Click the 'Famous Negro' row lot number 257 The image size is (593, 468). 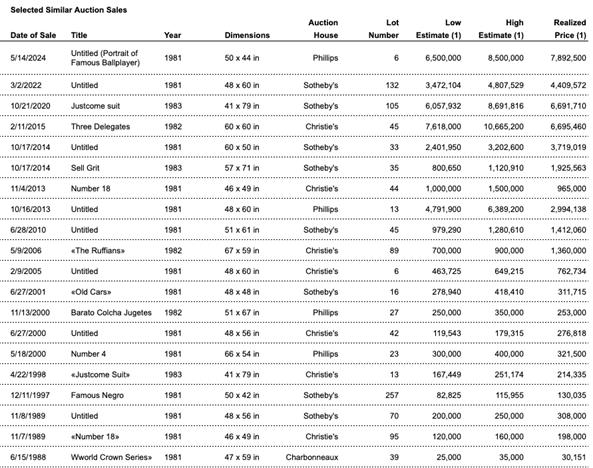(392, 395)
